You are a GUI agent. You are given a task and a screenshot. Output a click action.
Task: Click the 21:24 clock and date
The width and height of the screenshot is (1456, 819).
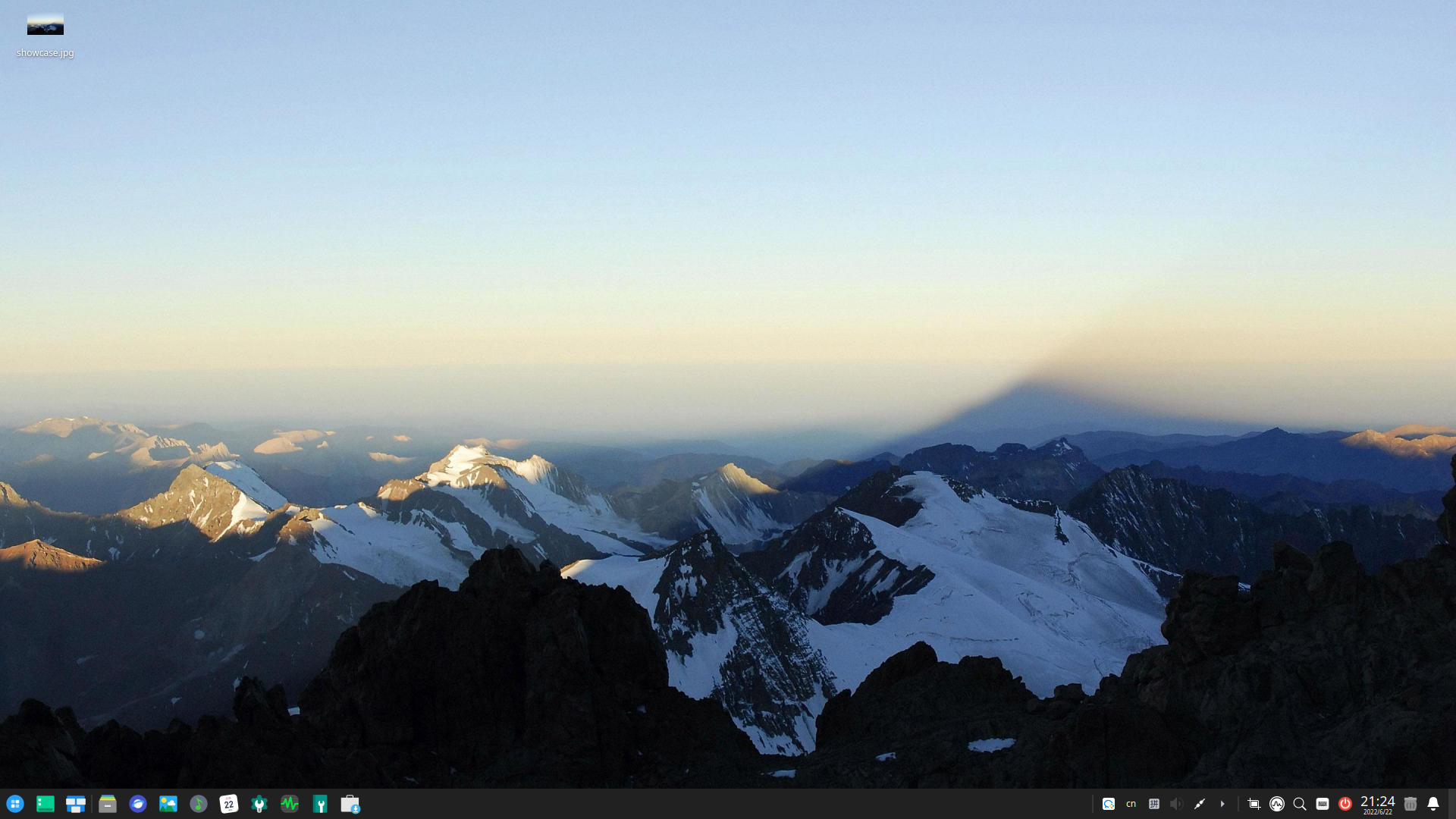click(x=1378, y=805)
